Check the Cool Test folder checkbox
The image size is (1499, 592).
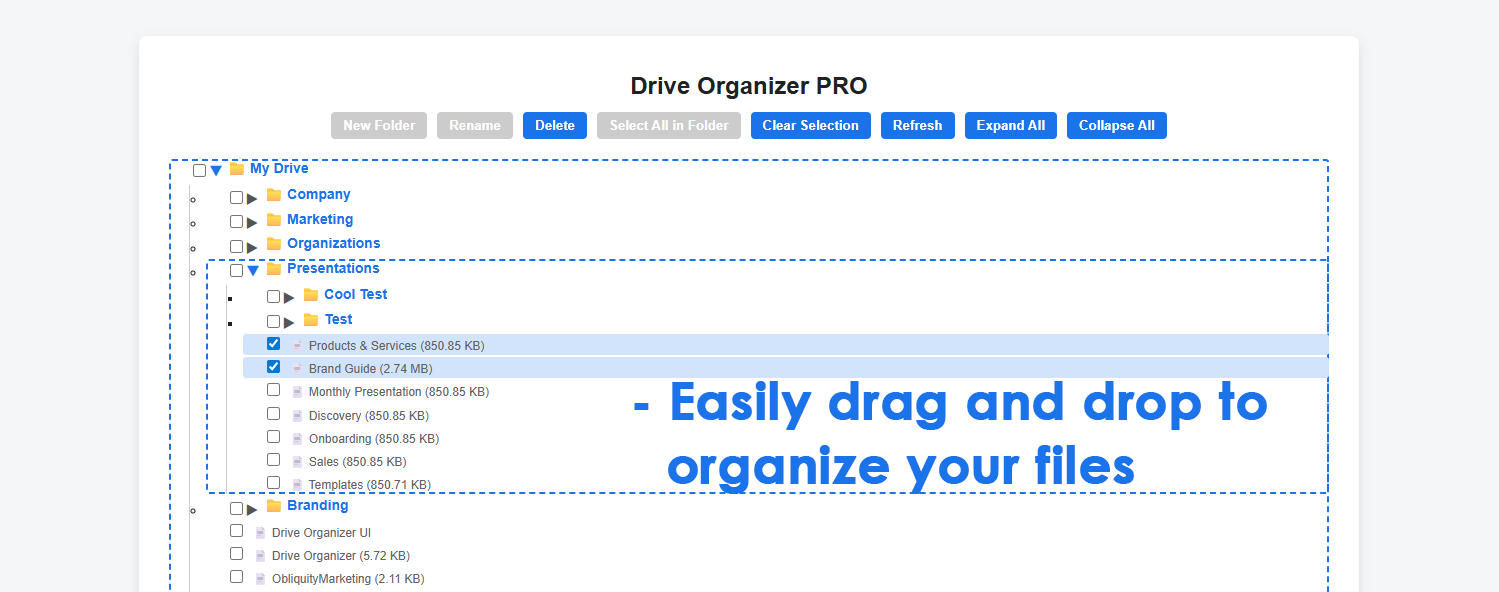tap(273, 296)
